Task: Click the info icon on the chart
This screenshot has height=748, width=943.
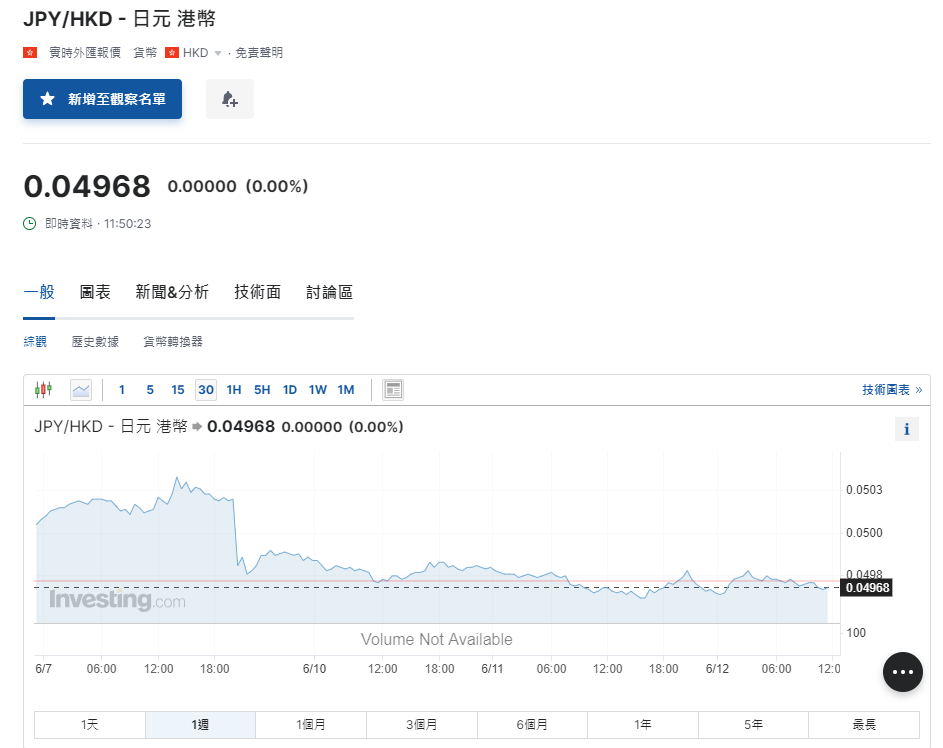Action: click(906, 429)
